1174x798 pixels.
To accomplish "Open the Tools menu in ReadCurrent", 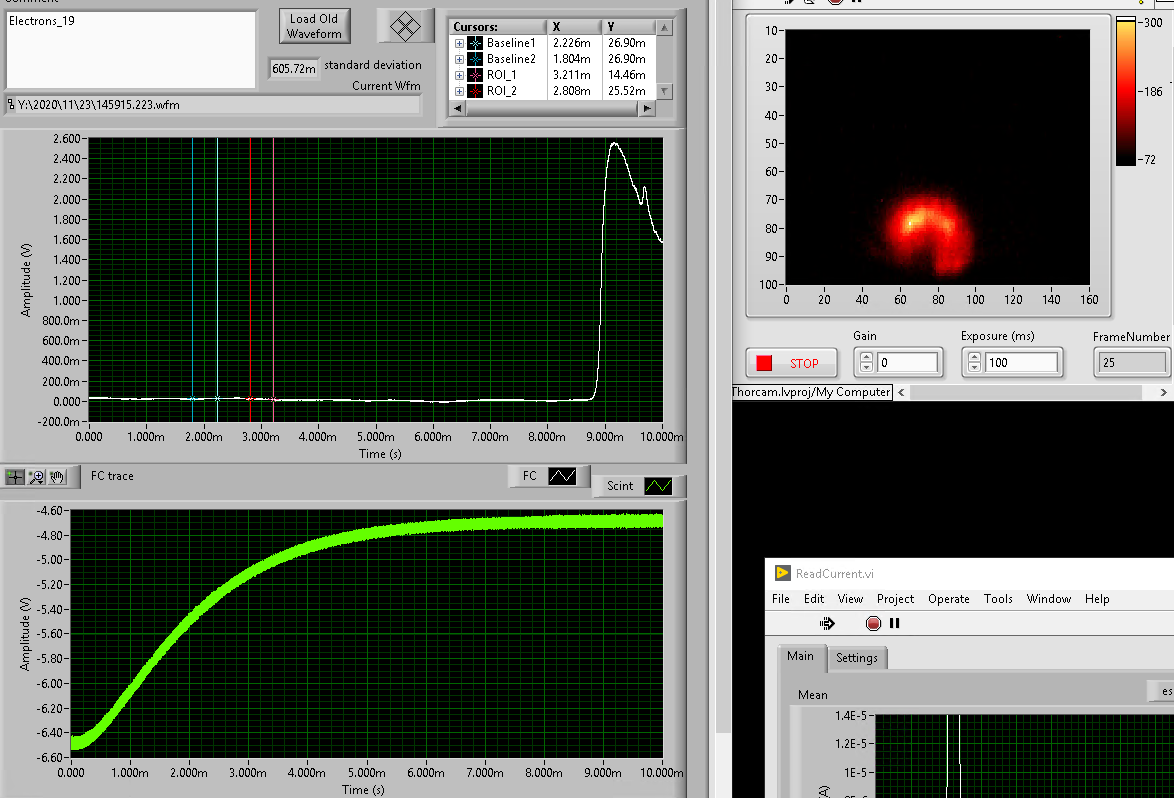I will (998, 599).
